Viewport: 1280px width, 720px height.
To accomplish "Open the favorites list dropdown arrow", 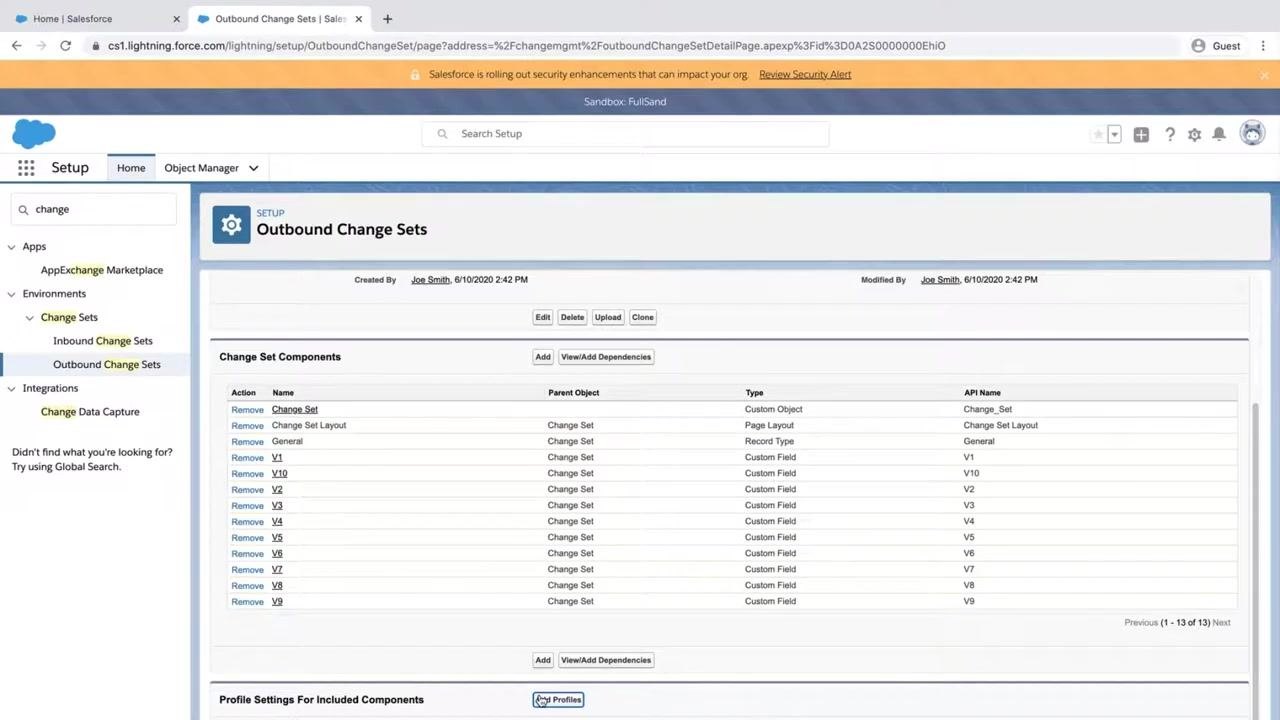I will [x=1114, y=134].
